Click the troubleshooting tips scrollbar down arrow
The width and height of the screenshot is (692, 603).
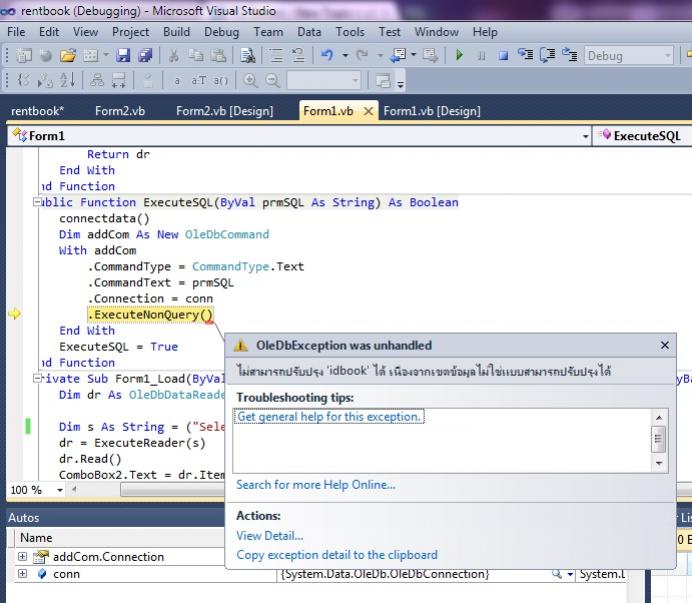tap(659, 463)
